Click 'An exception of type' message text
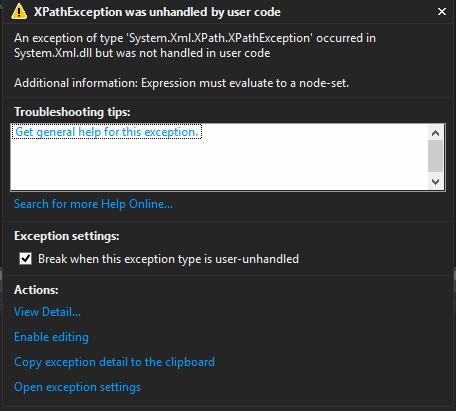Screen dimensions: 456x411 click(195, 45)
